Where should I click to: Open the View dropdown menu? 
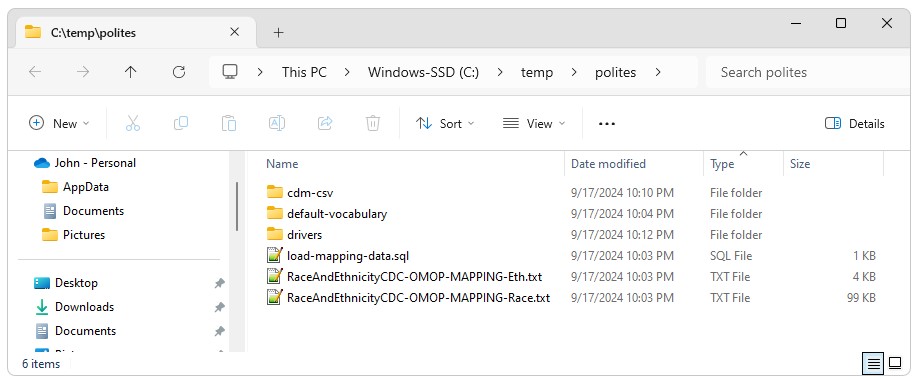point(534,124)
